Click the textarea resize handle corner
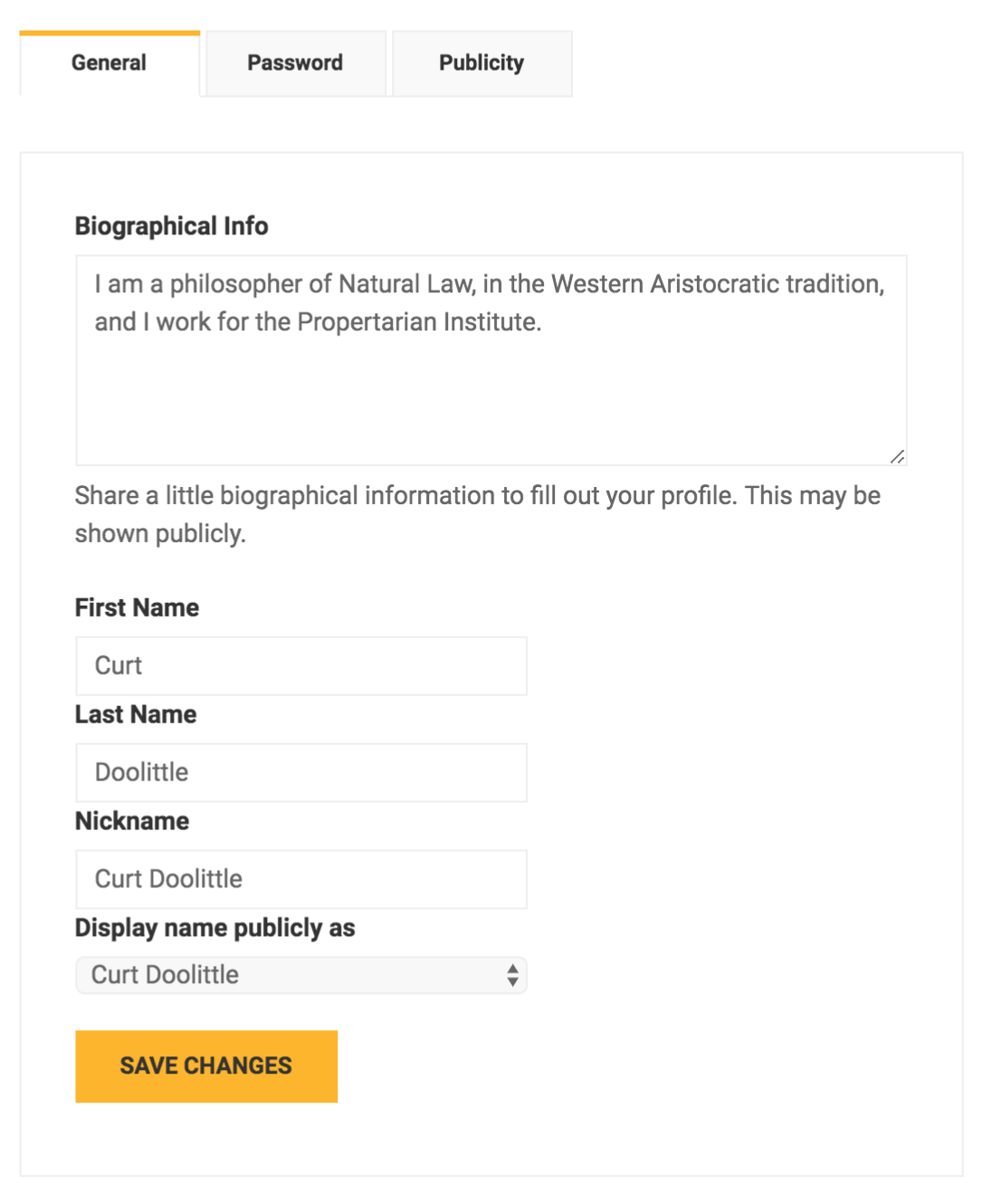 click(897, 456)
